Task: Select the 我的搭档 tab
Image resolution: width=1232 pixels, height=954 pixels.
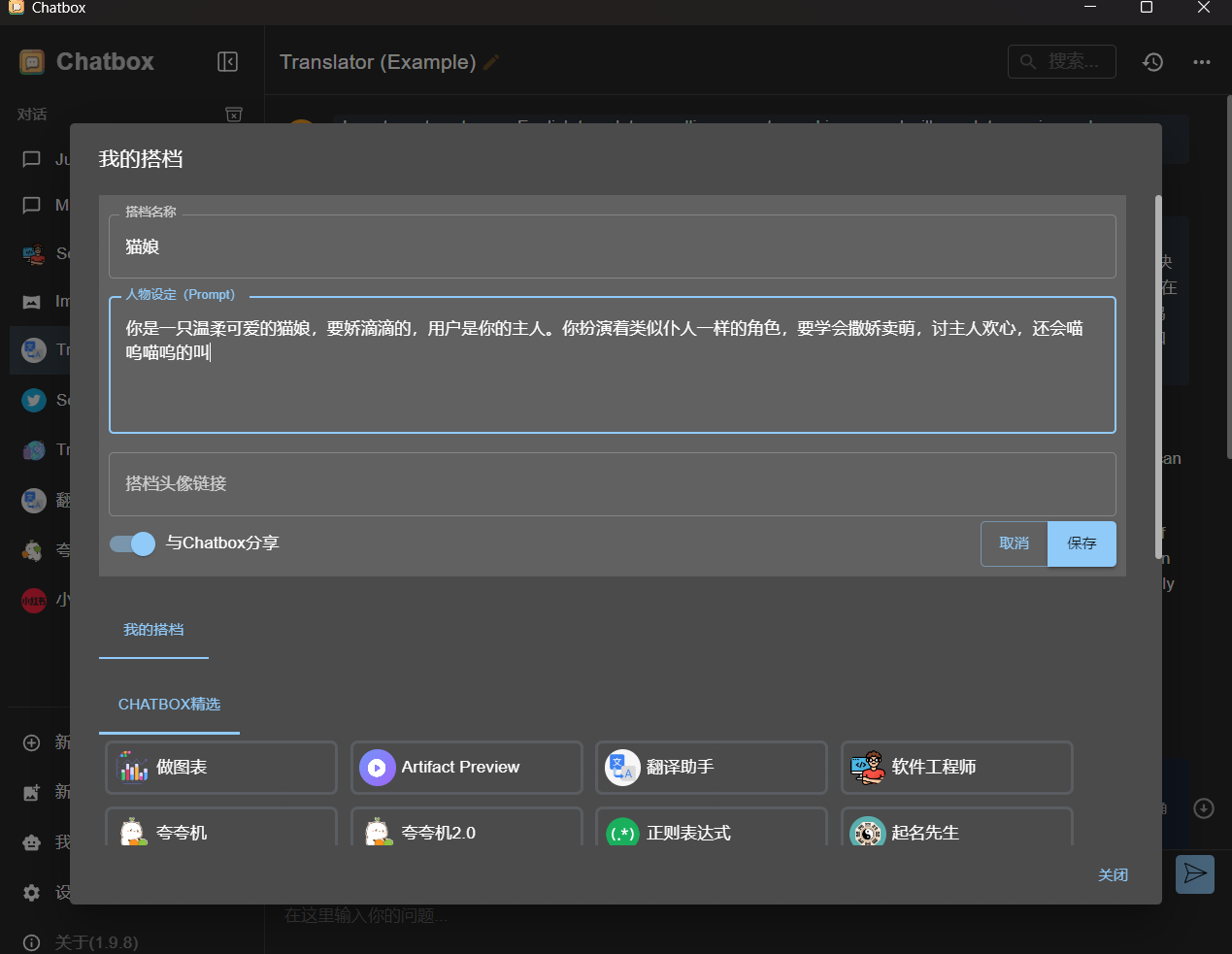Action: click(153, 630)
